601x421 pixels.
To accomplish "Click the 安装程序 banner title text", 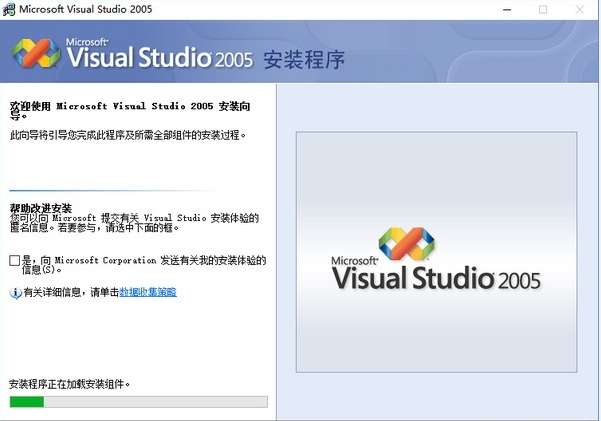I will [304, 60].
